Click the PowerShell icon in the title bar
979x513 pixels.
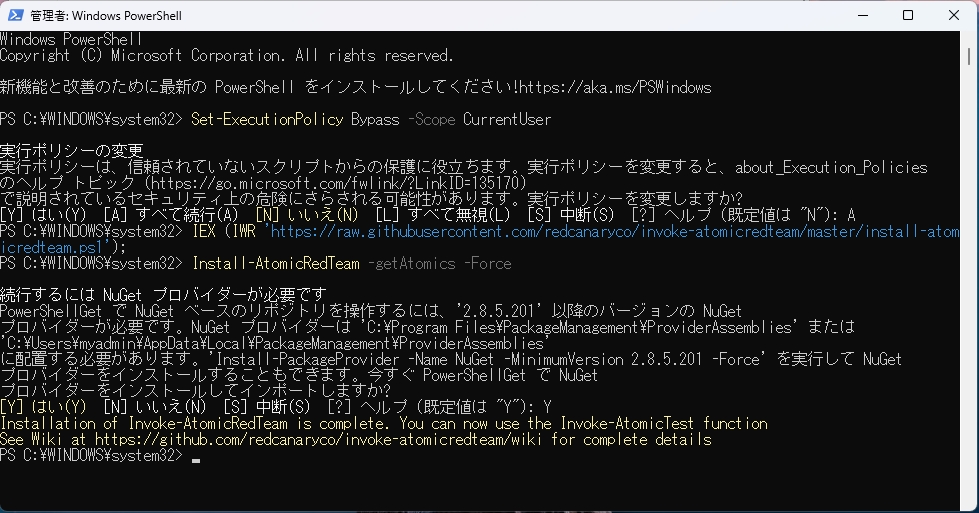click(x=14, y=15)
